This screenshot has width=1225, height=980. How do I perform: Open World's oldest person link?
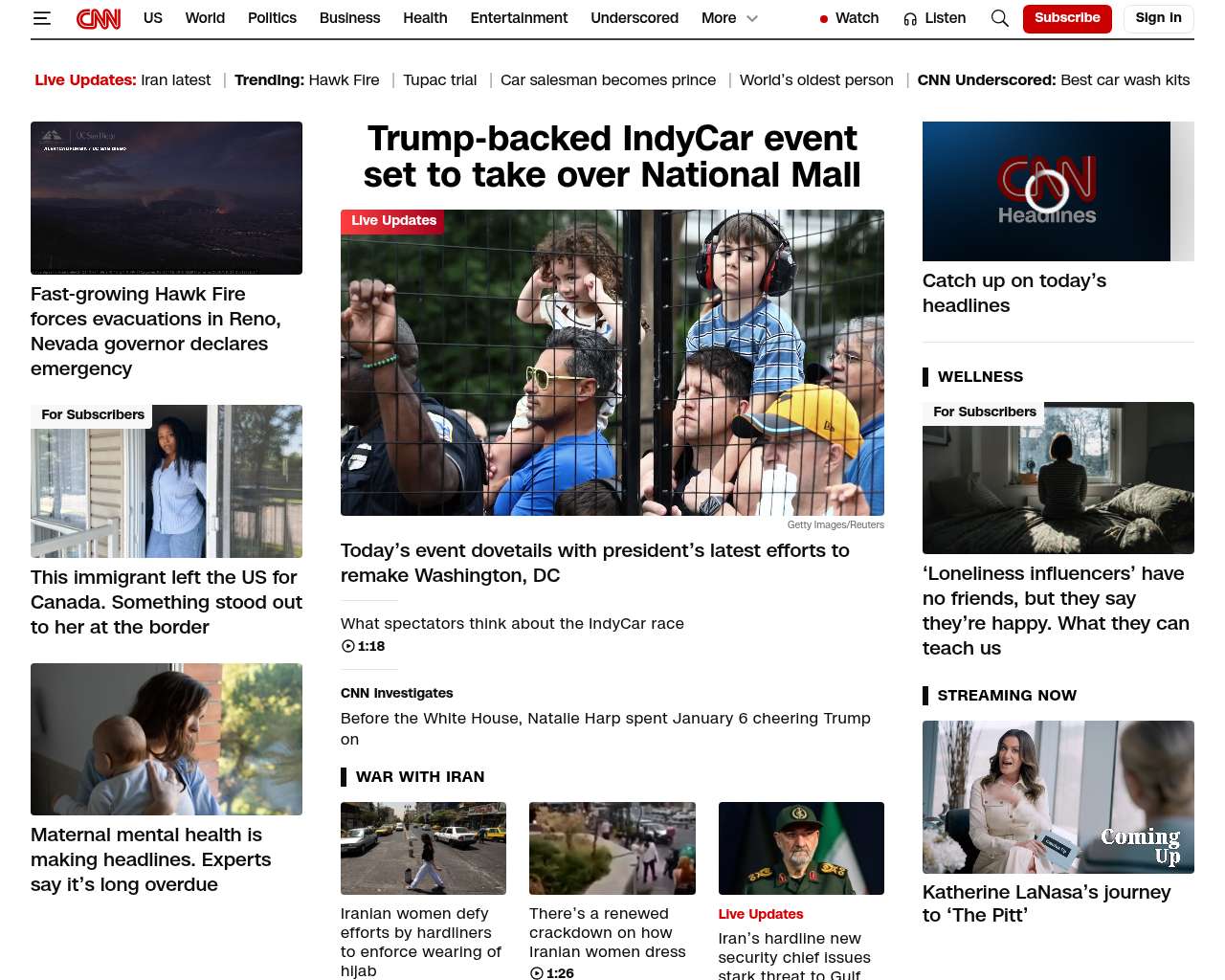point(816,80)
